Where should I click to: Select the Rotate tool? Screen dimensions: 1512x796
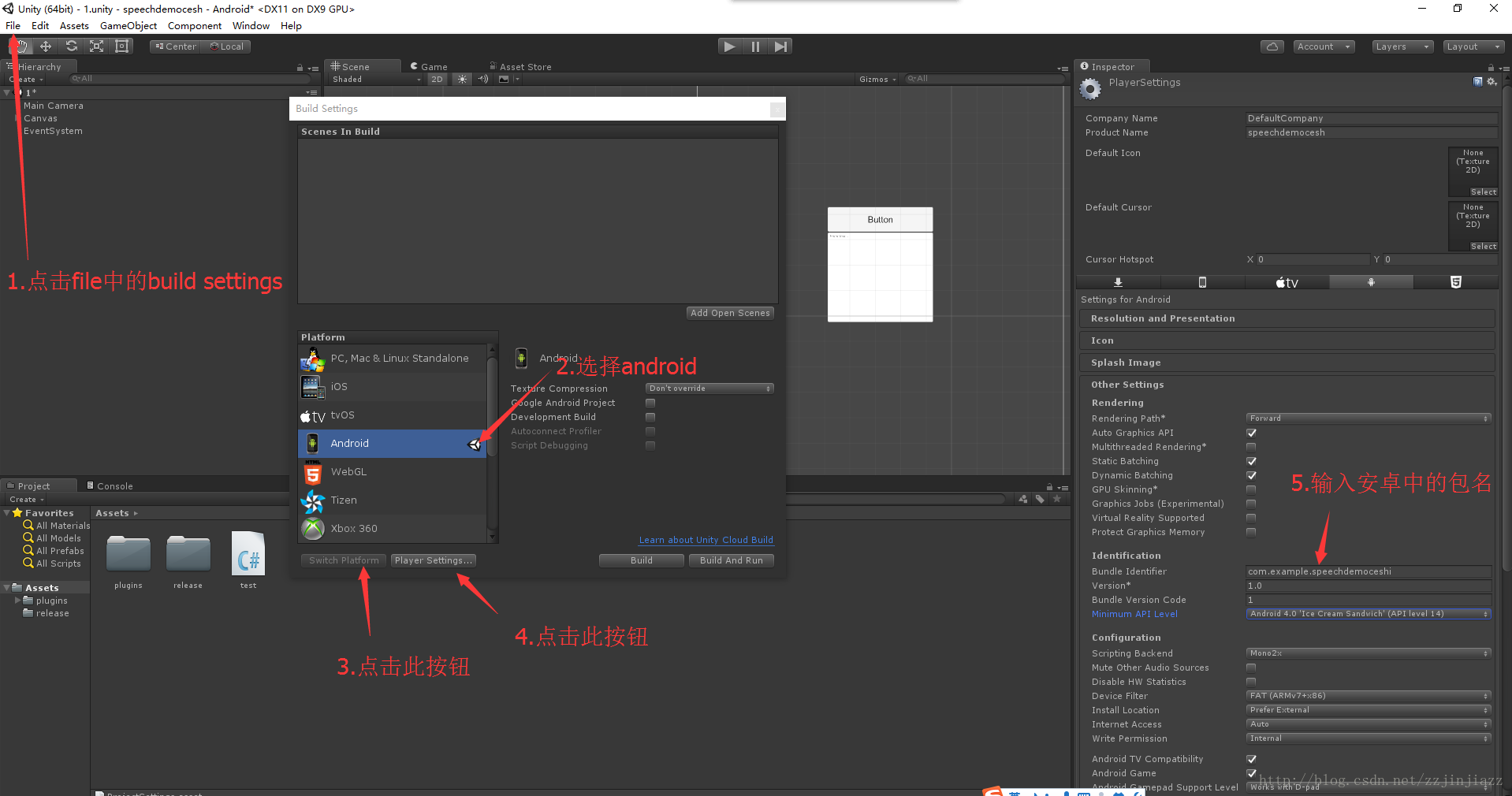tap(71, 46)
